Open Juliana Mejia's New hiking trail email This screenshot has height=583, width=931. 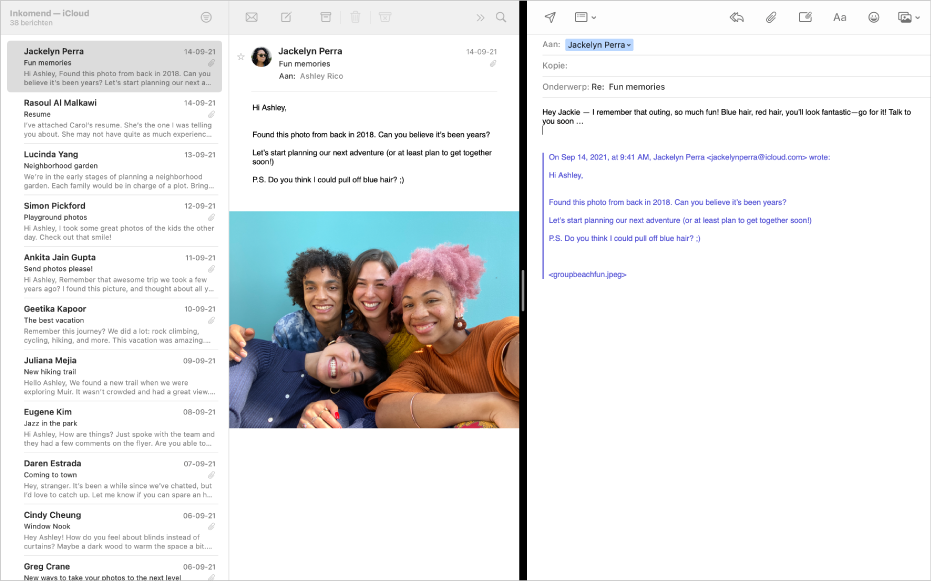115,376
